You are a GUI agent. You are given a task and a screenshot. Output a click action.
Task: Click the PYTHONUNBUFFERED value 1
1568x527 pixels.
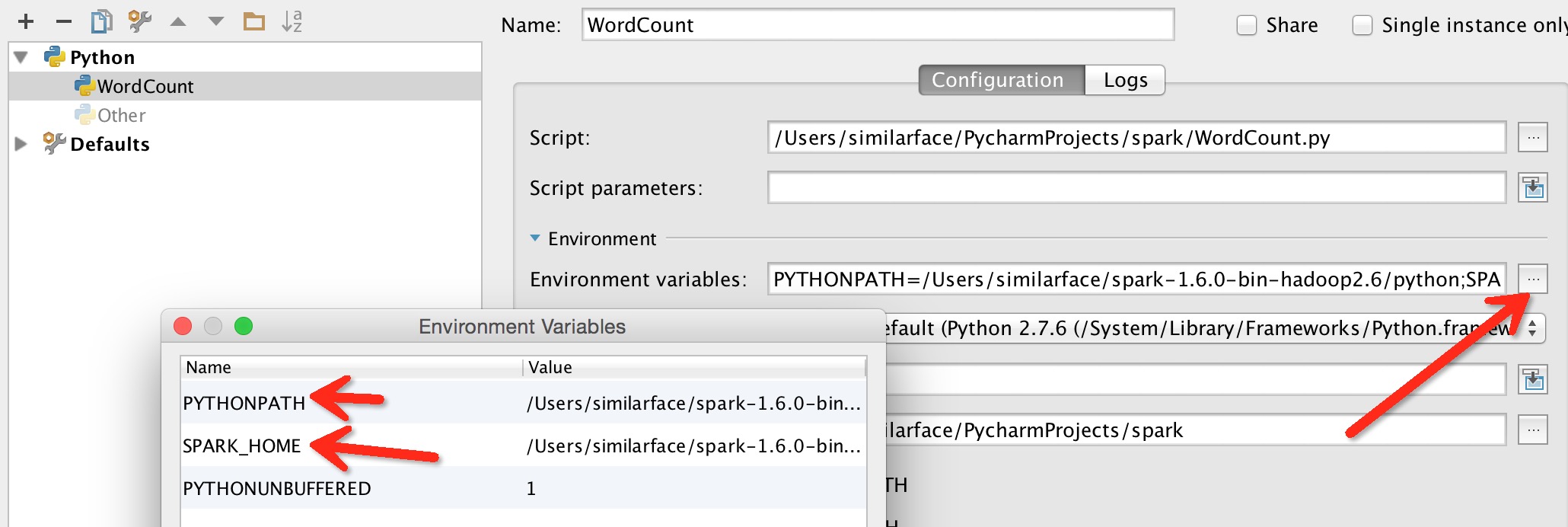coord(531,488)
